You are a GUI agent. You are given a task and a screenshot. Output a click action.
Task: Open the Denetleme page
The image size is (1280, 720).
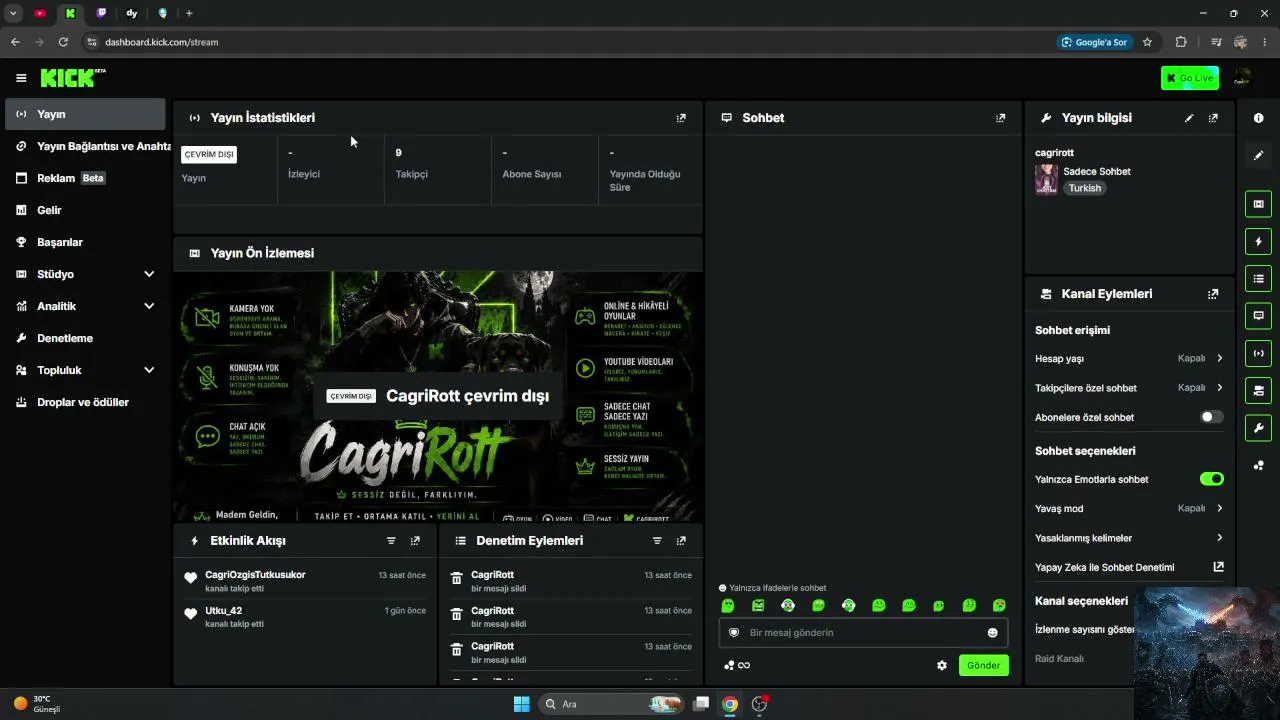pyautogui.click(x=85, y=338)
